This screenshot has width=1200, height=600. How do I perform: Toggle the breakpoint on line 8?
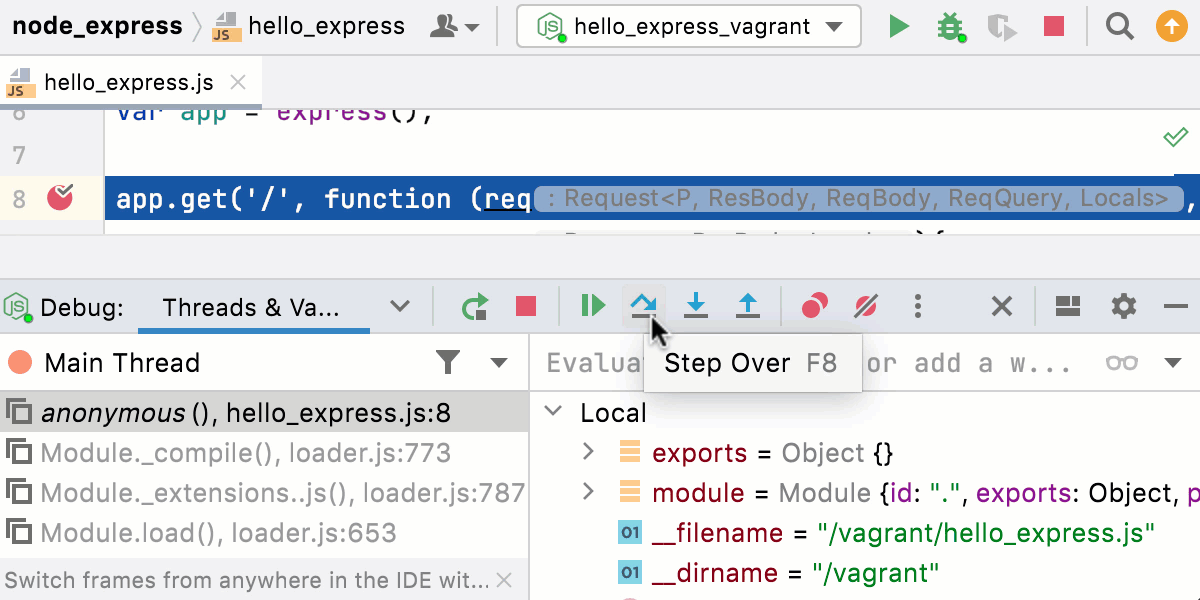62,198
